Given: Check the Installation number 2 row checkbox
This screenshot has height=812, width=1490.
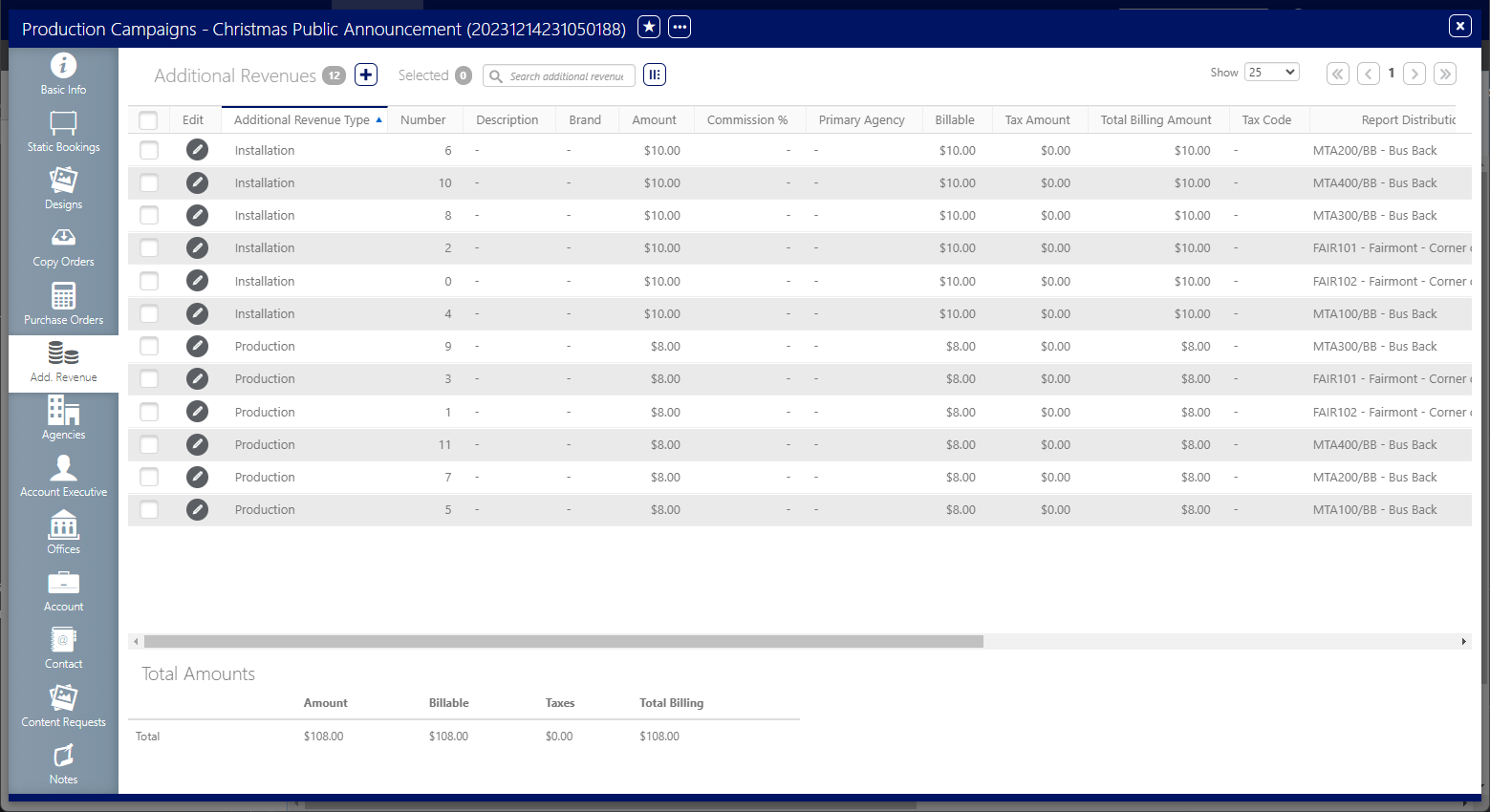Looking at the screenshot, I should click(x=149, y=247).
